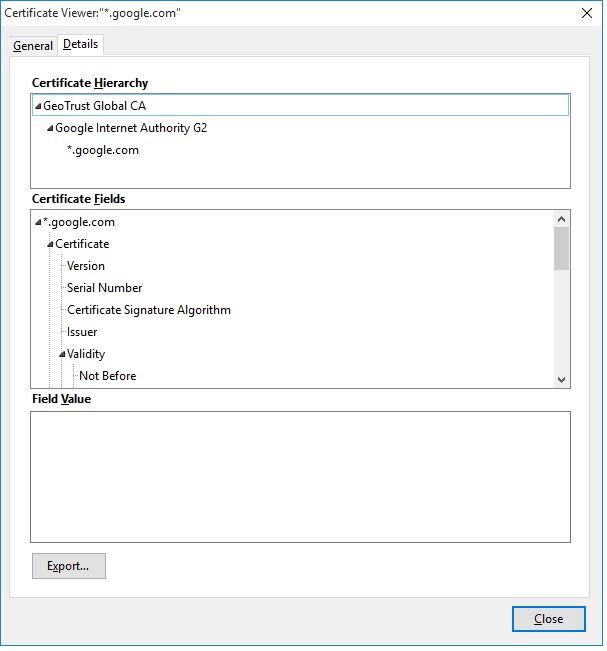Screen dimensions: 607x651
Task: Select the Issuer field
Action: (82, 332)
